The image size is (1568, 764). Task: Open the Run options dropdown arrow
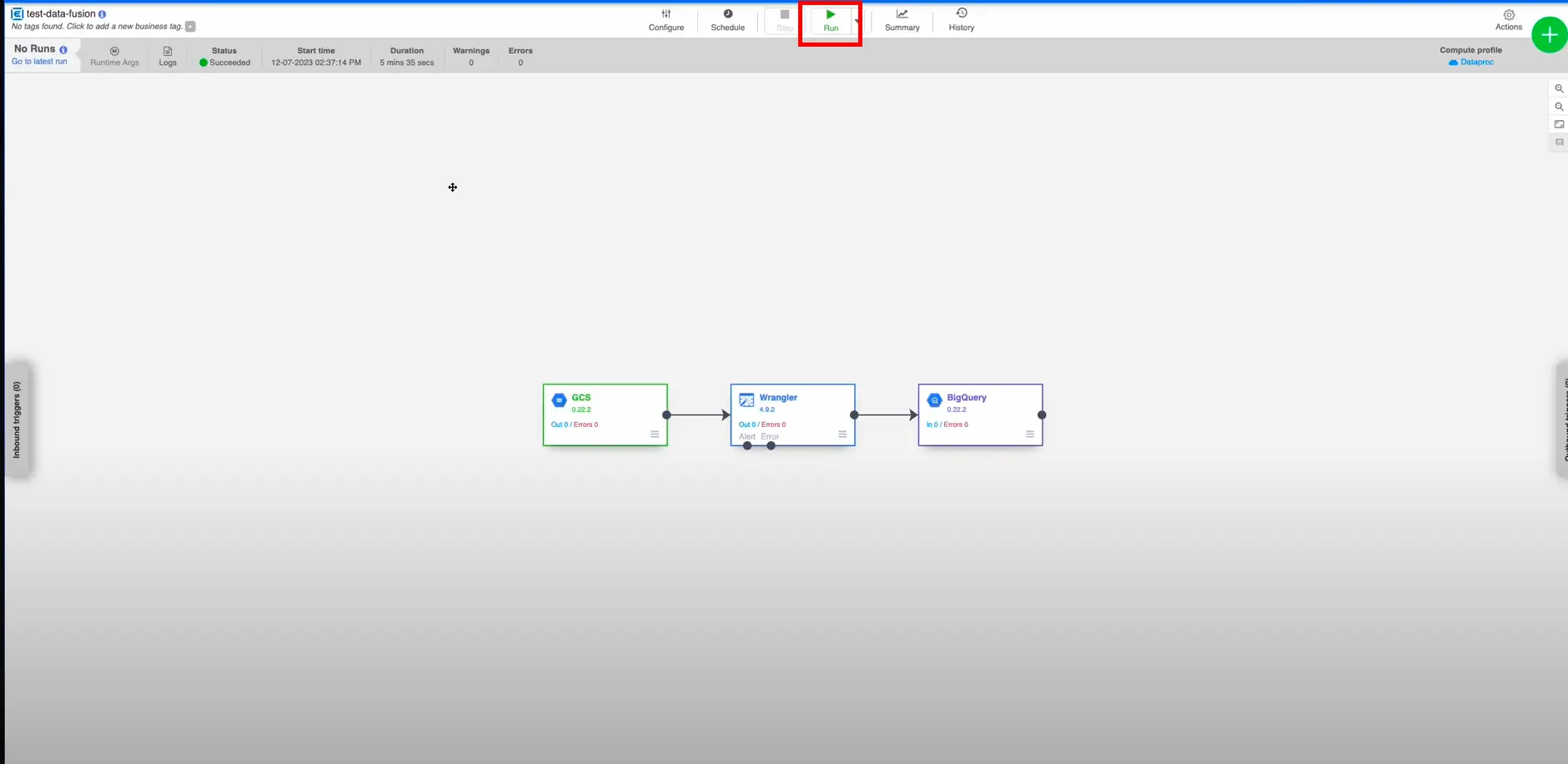(857, 21)
